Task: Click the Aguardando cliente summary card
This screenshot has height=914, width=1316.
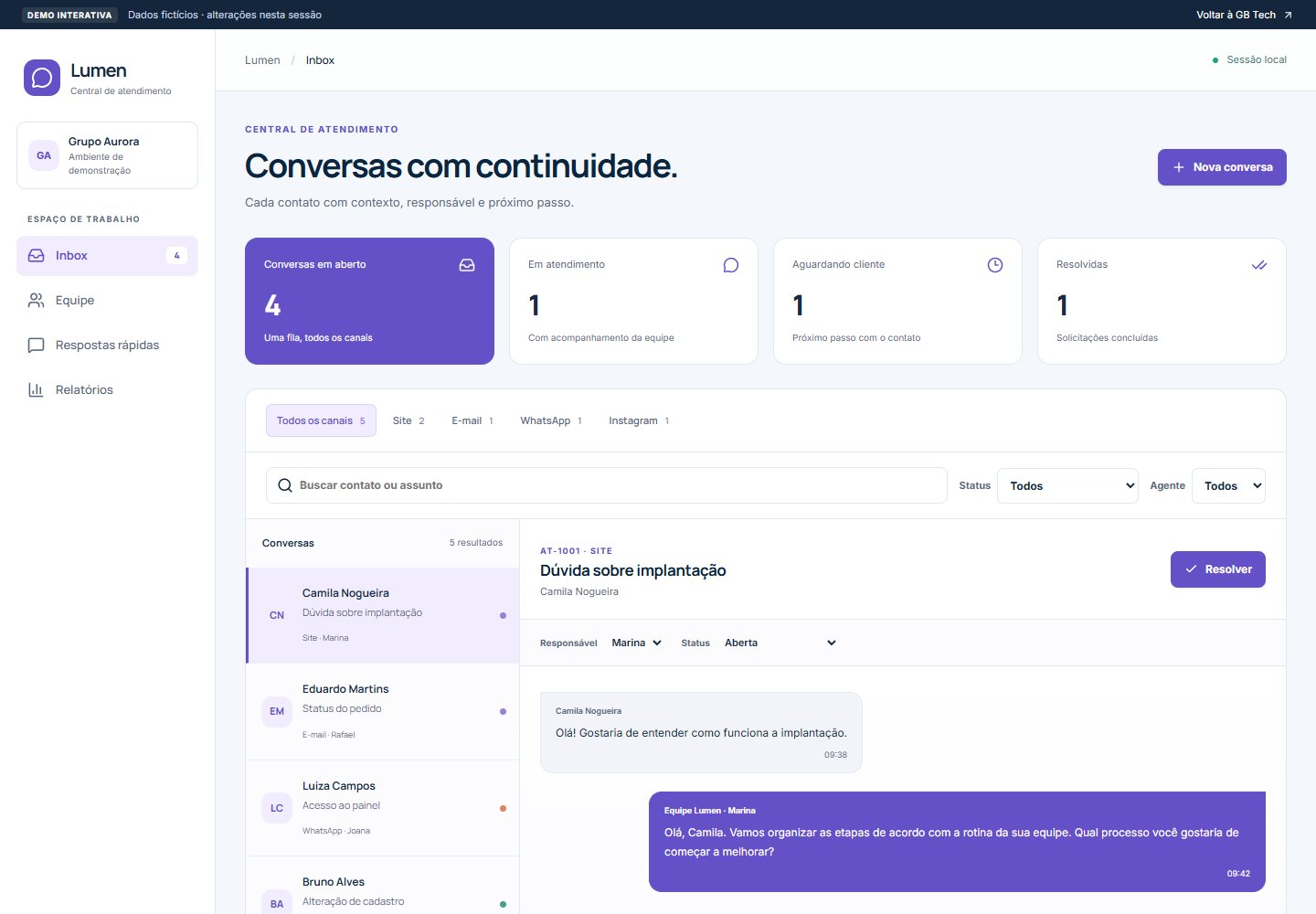Action: [x=897, y=301]
